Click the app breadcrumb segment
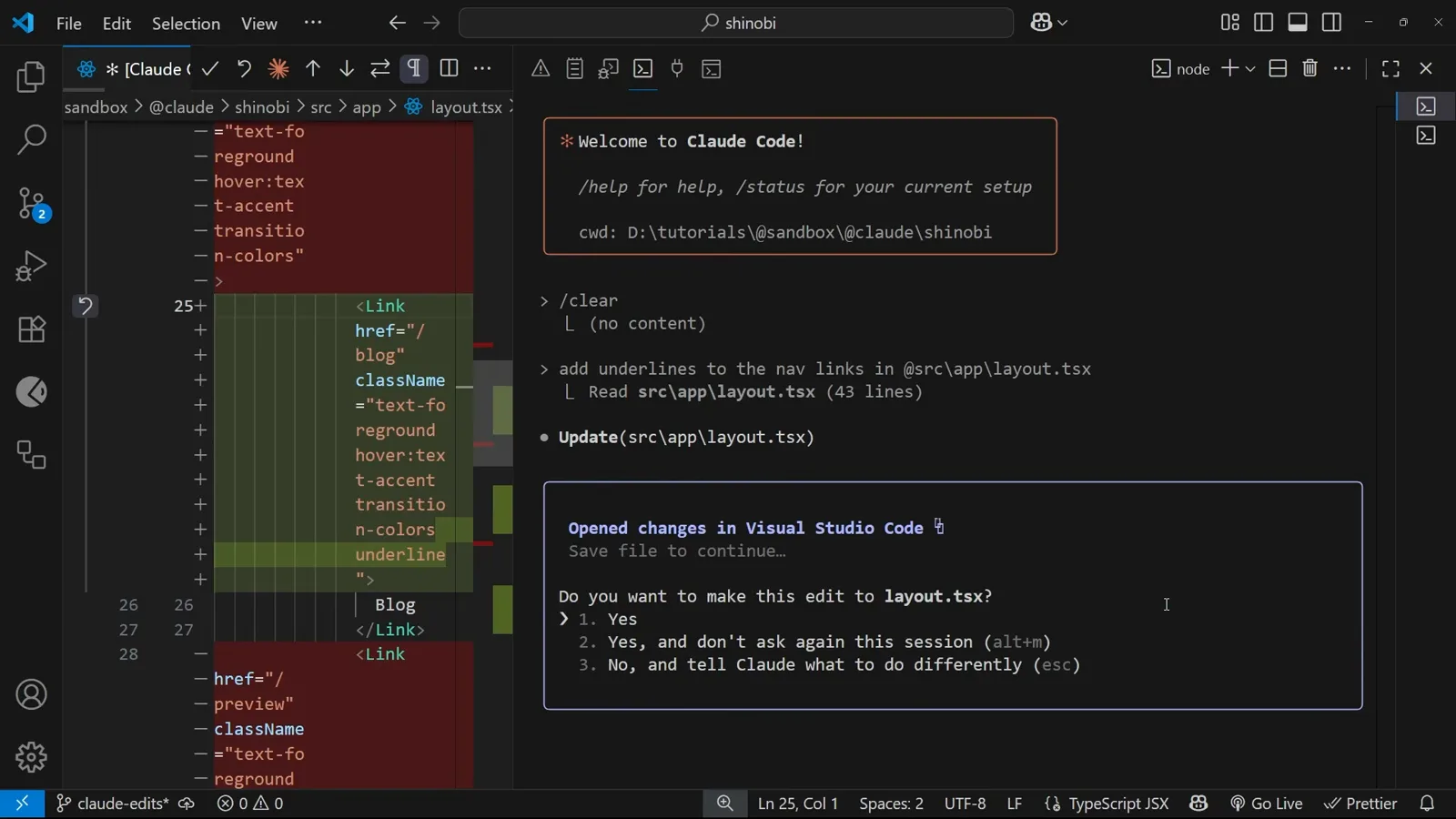 pyautogui.click(x=367, y=107)
